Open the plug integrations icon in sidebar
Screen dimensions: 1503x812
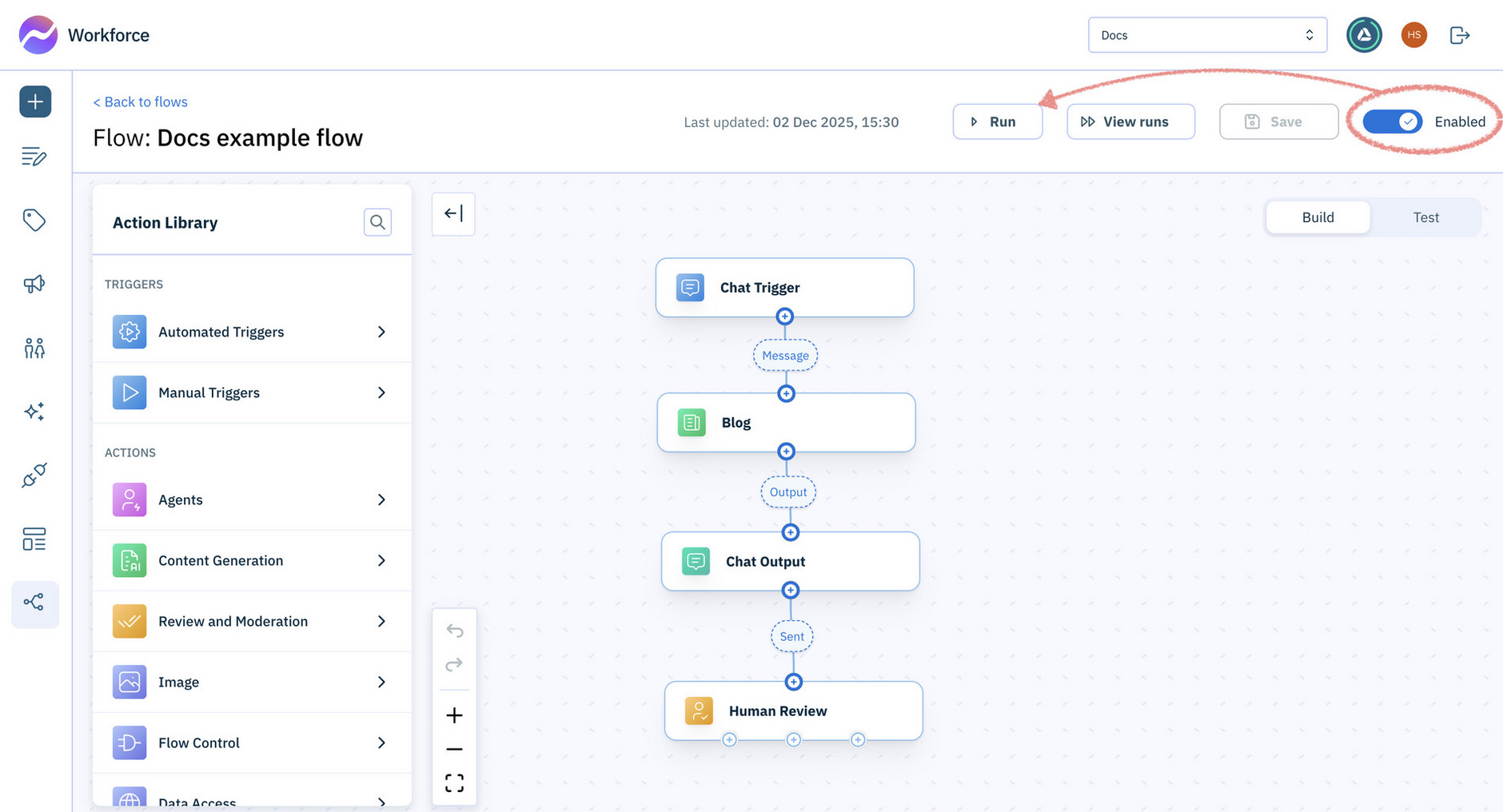pyautogui.click(x=34, y=475)
